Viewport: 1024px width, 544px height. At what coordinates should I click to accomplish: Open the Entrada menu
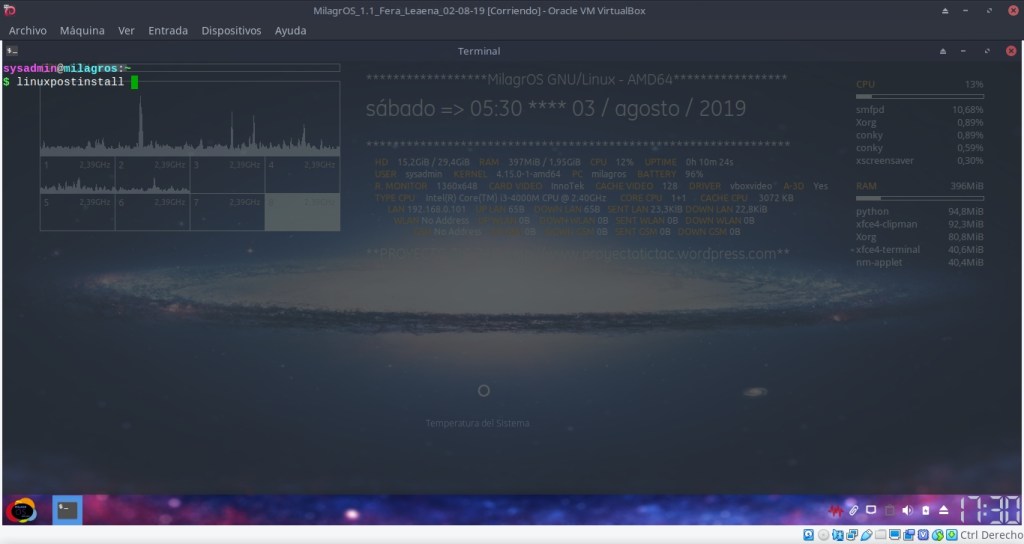click(x=168, y=31)
